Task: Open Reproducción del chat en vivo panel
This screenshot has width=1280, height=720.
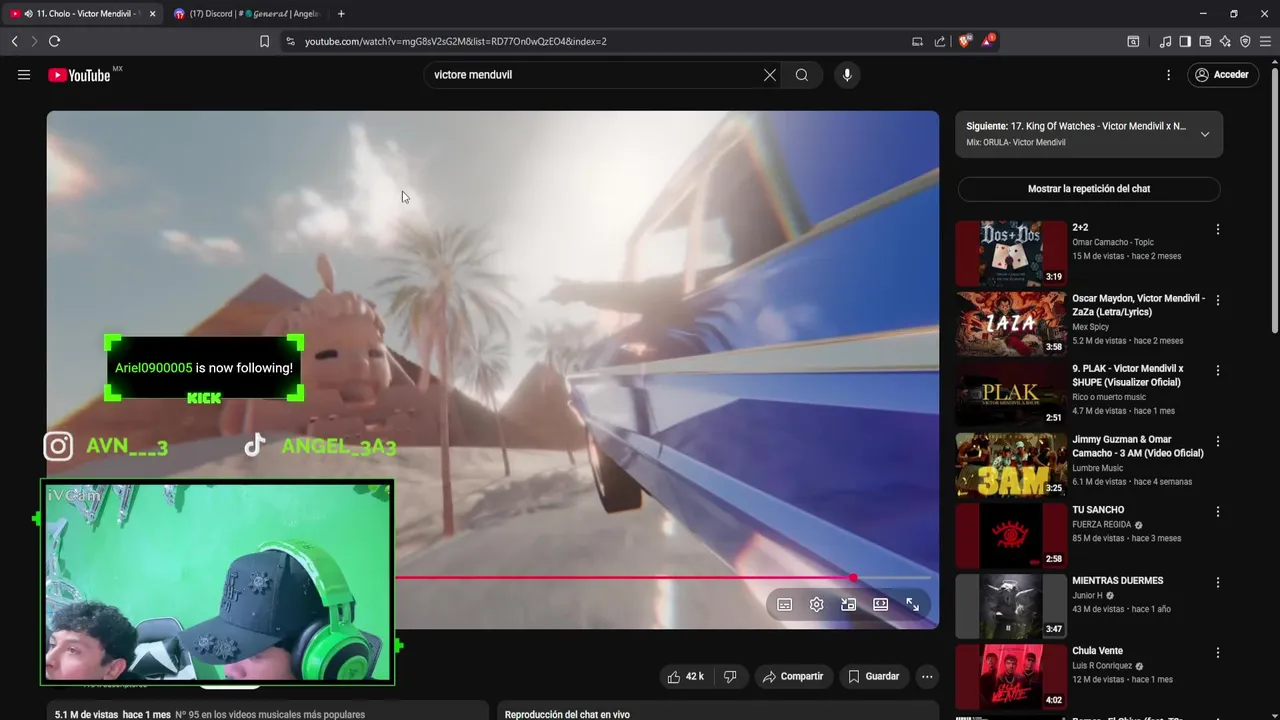Action: [717, 711]
